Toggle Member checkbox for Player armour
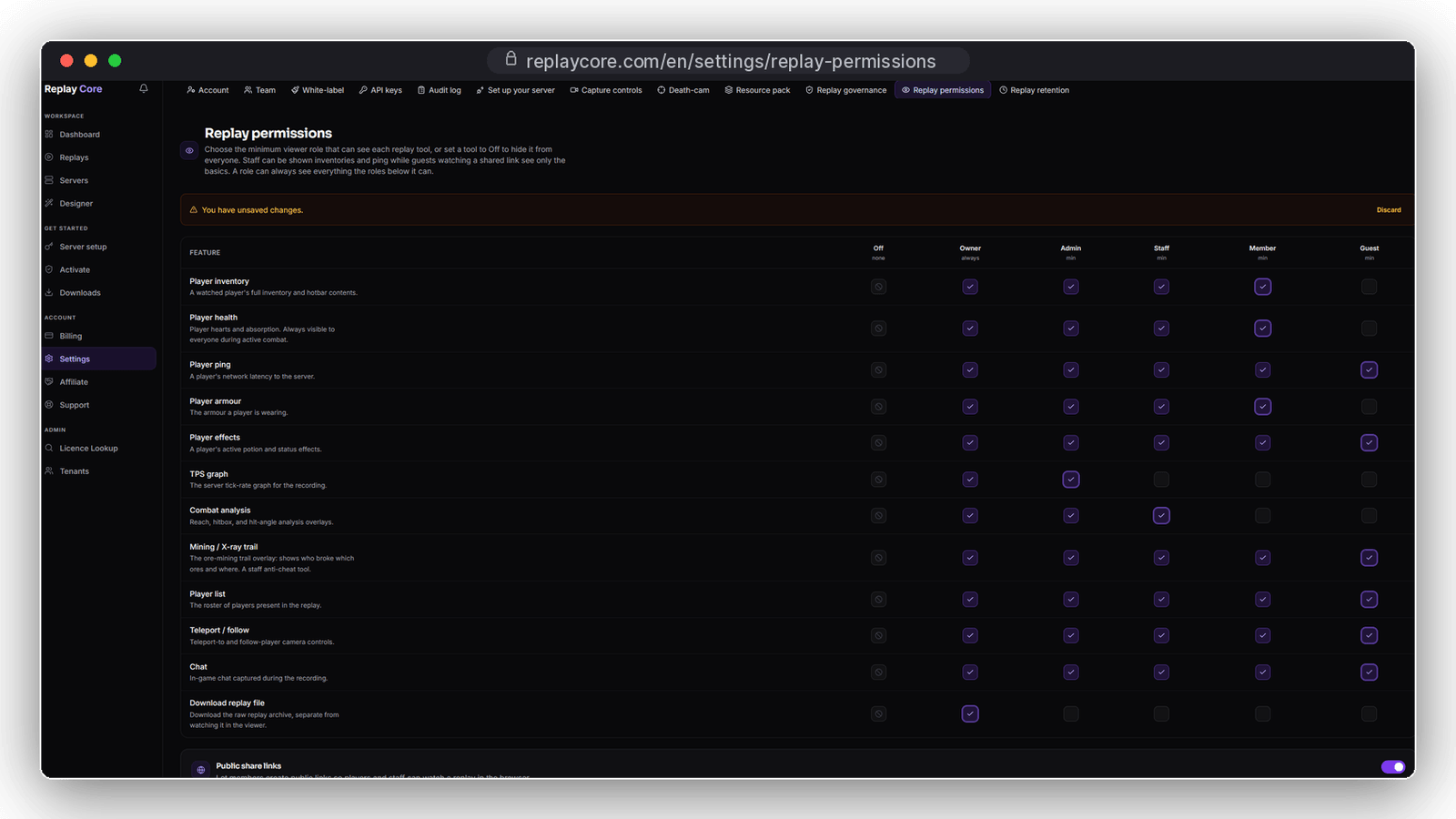 (x=1262, y=407)
